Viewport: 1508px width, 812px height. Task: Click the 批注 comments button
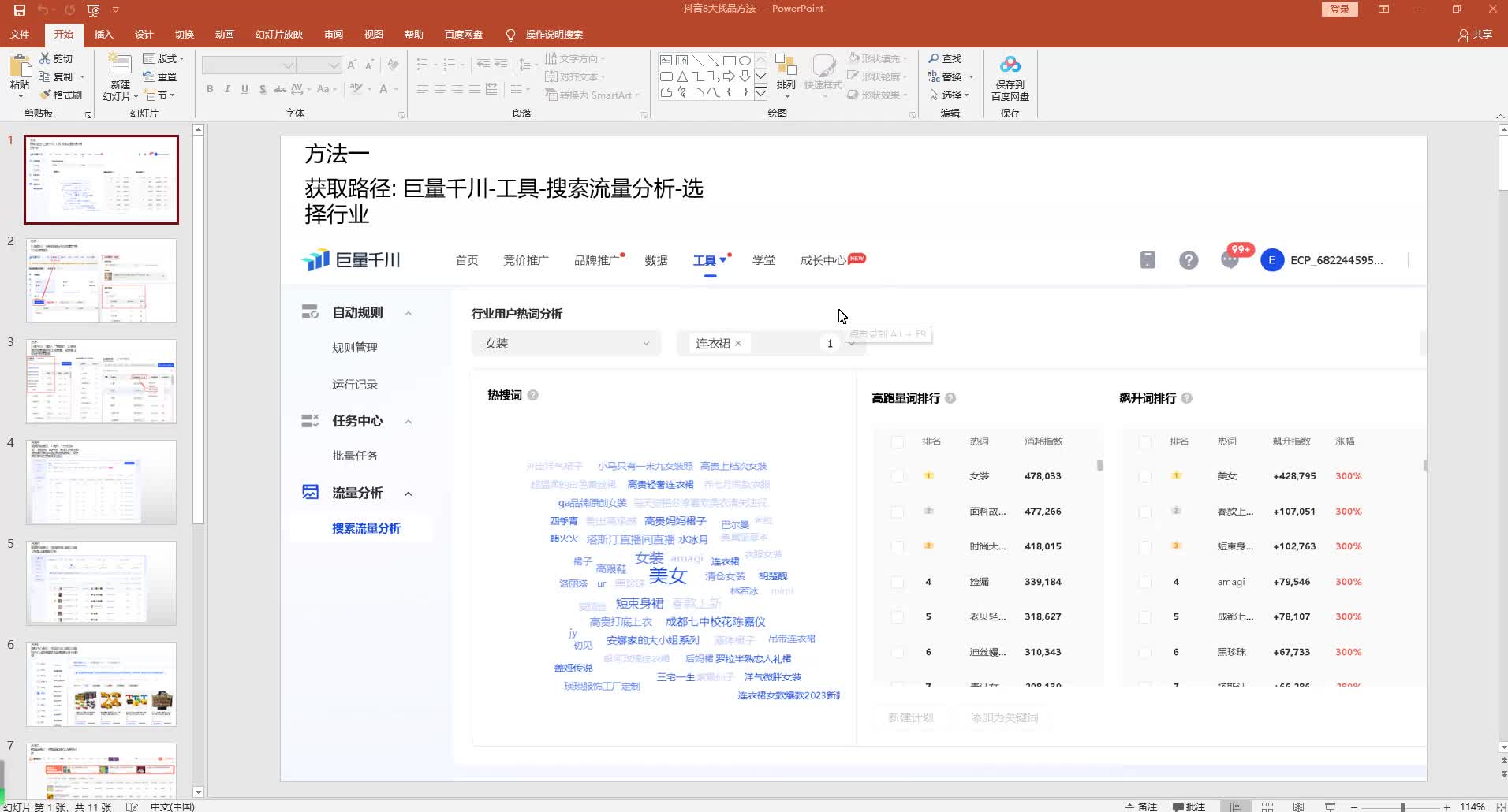tap(1189, 806)
